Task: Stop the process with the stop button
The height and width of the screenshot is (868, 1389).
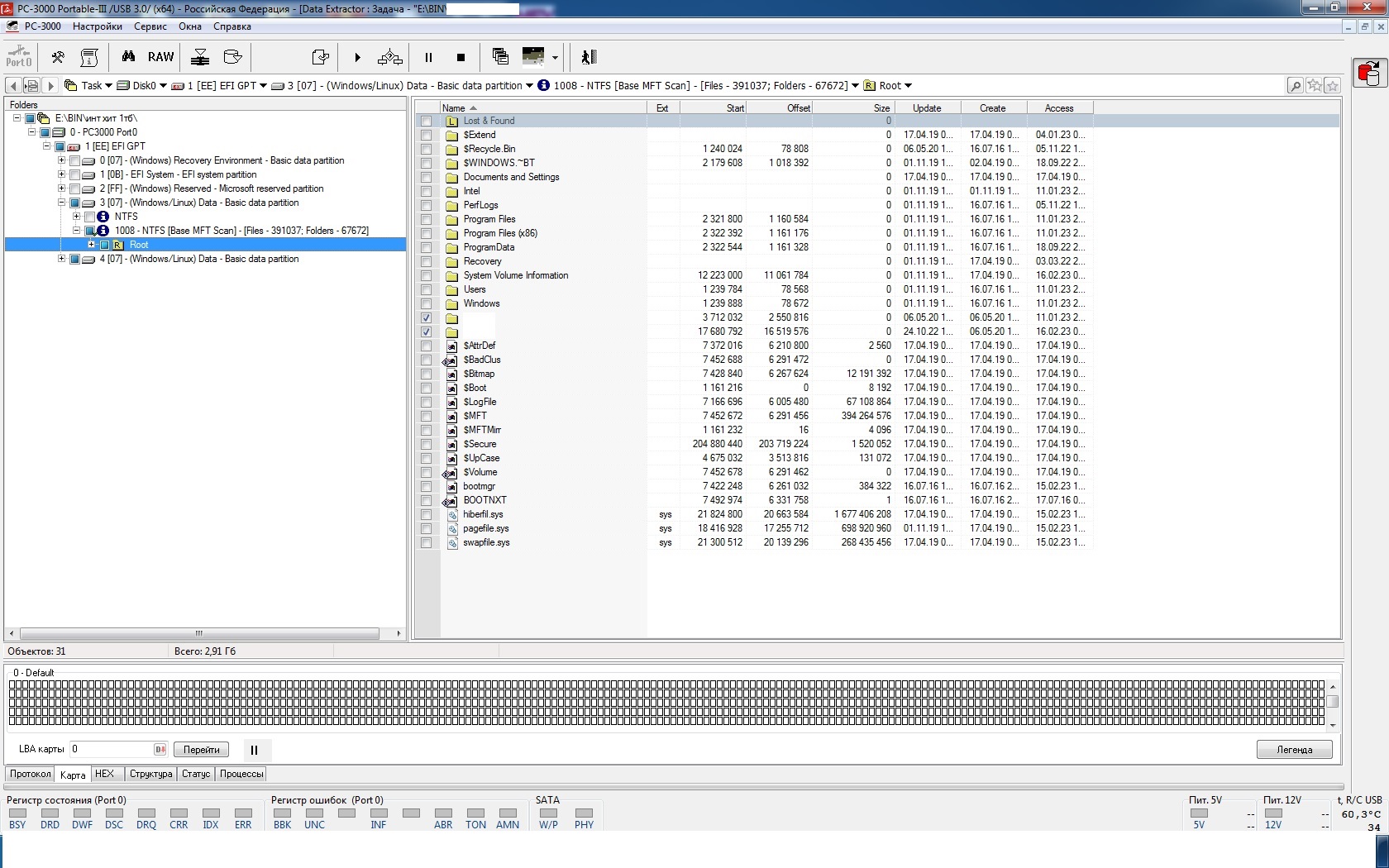Action: [x=461, y=57]
